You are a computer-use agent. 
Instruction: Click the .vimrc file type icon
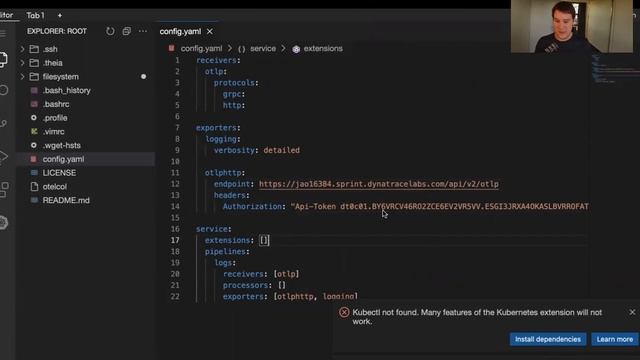(34, 131)
